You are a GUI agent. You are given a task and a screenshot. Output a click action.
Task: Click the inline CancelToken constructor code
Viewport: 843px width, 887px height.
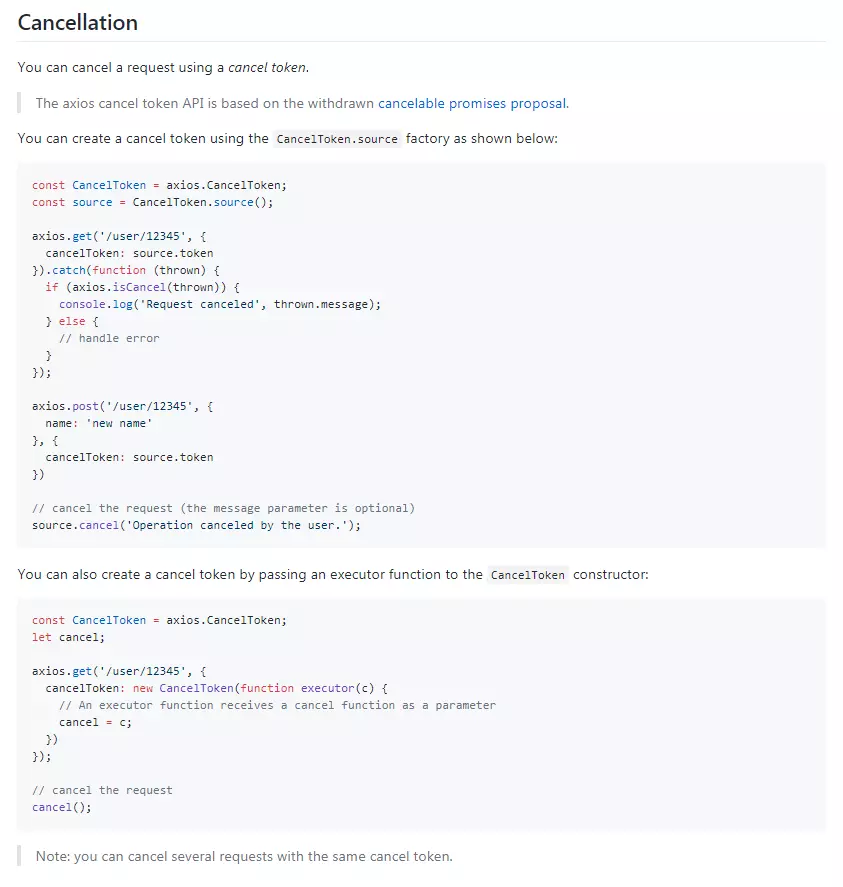tap(527, 575)
